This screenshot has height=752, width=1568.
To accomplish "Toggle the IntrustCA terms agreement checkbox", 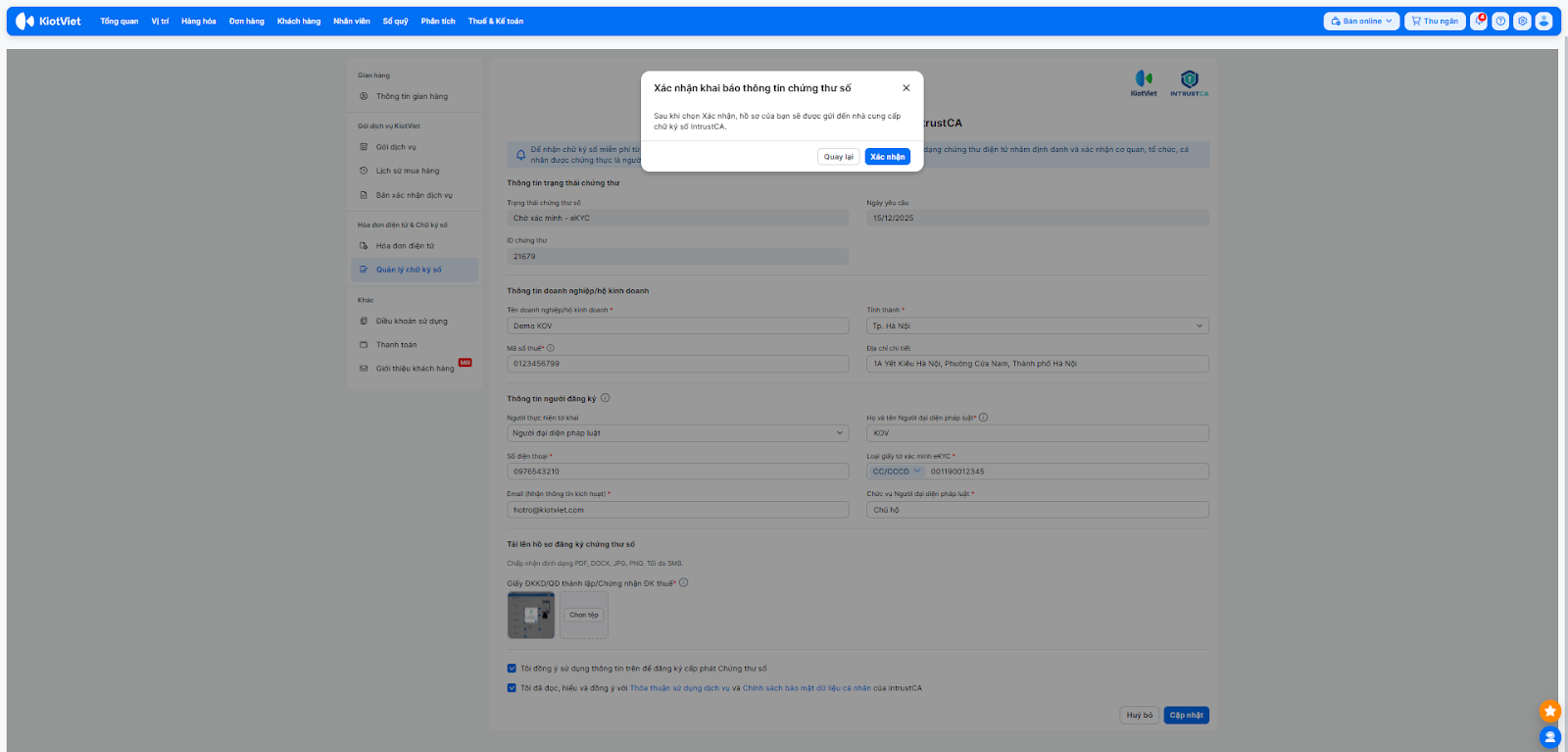I will tap(512, 688).
